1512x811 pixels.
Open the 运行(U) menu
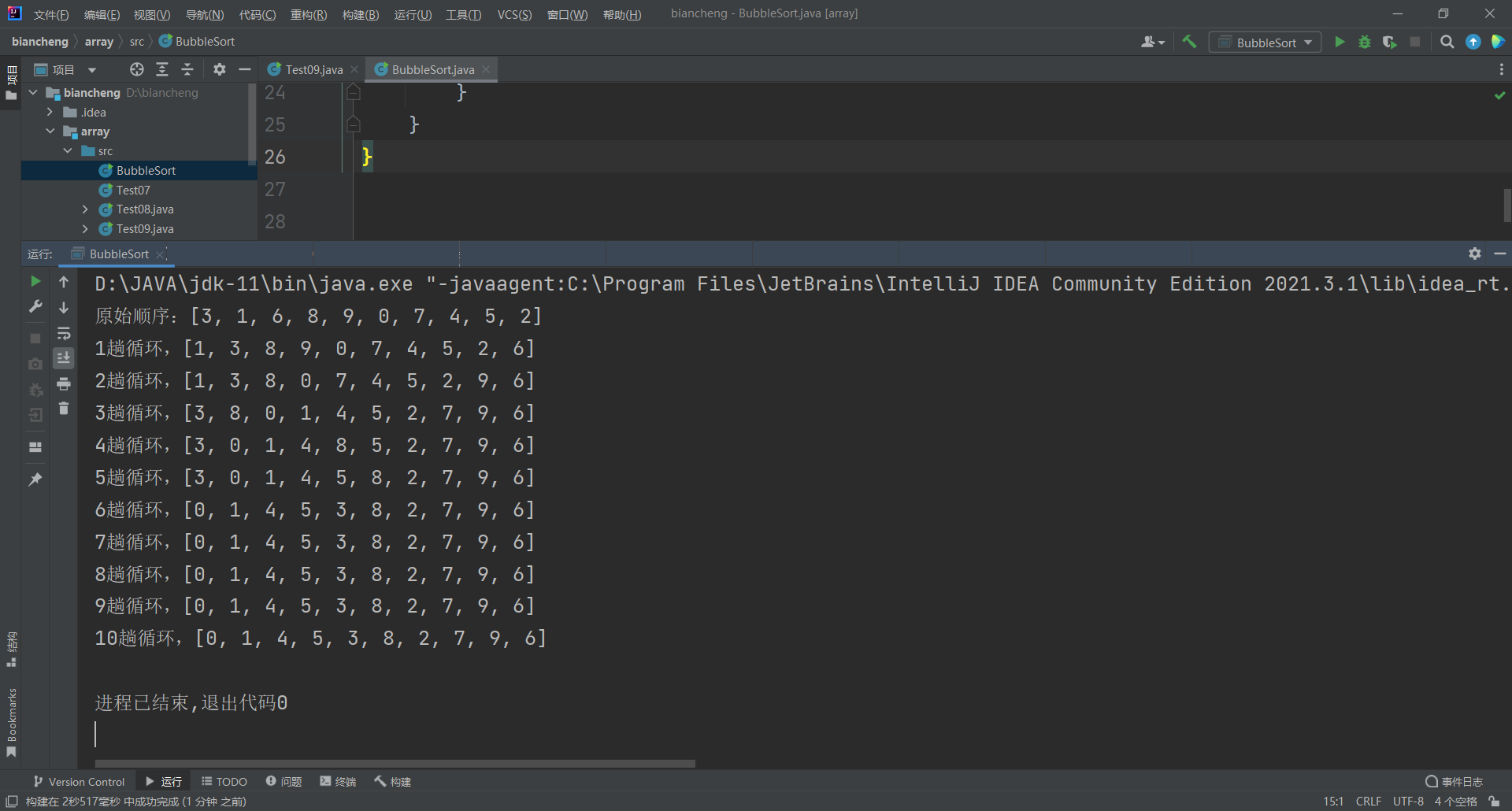click(413, 14)
